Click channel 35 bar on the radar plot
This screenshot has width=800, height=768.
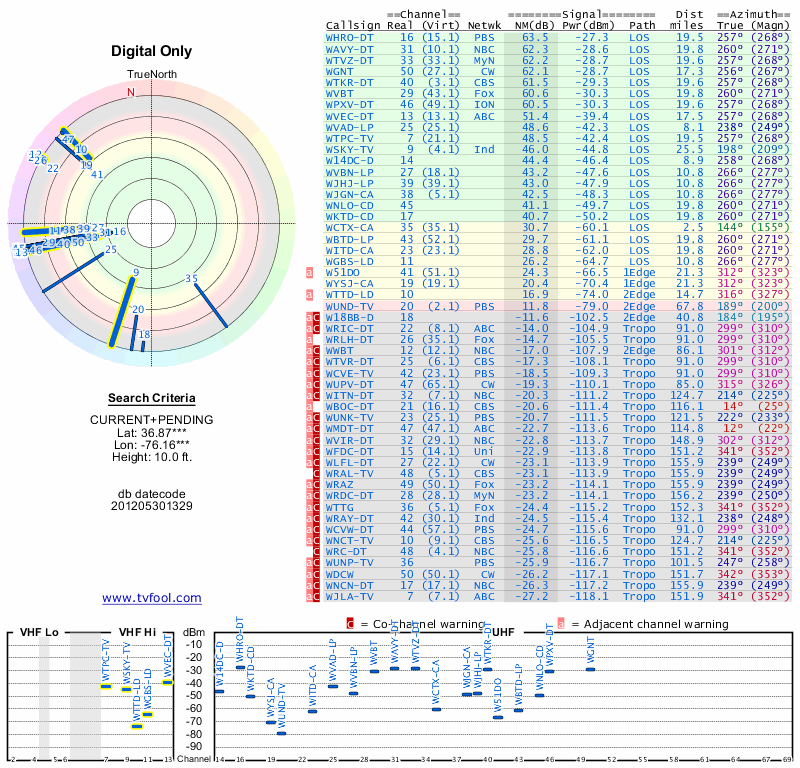coord(211,305)
